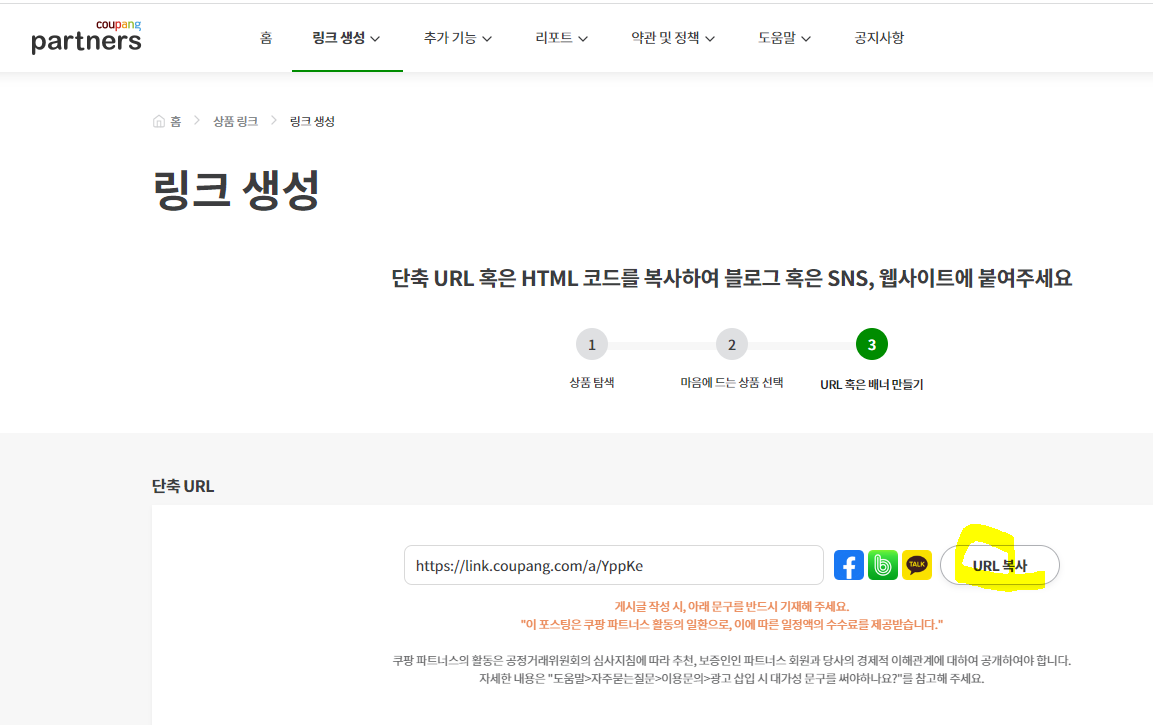Expand the 추가 기능 dropdown menu
Screen dimensions: 1153x725
pos(457,38)
